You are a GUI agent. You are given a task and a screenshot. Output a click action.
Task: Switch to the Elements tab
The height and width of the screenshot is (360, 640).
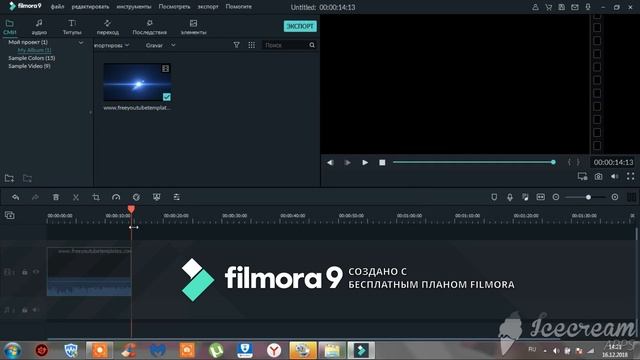point(193,27)
